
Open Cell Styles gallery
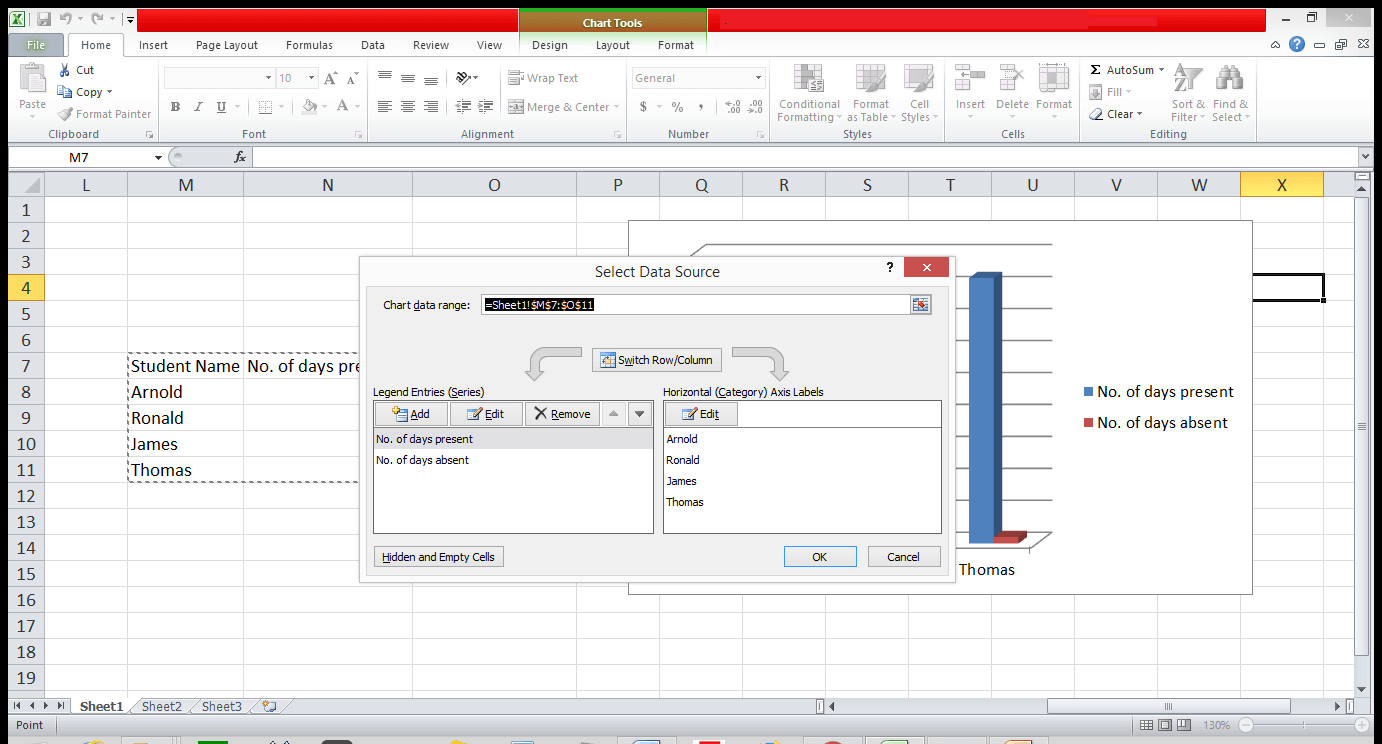click(x=918, y=94)
